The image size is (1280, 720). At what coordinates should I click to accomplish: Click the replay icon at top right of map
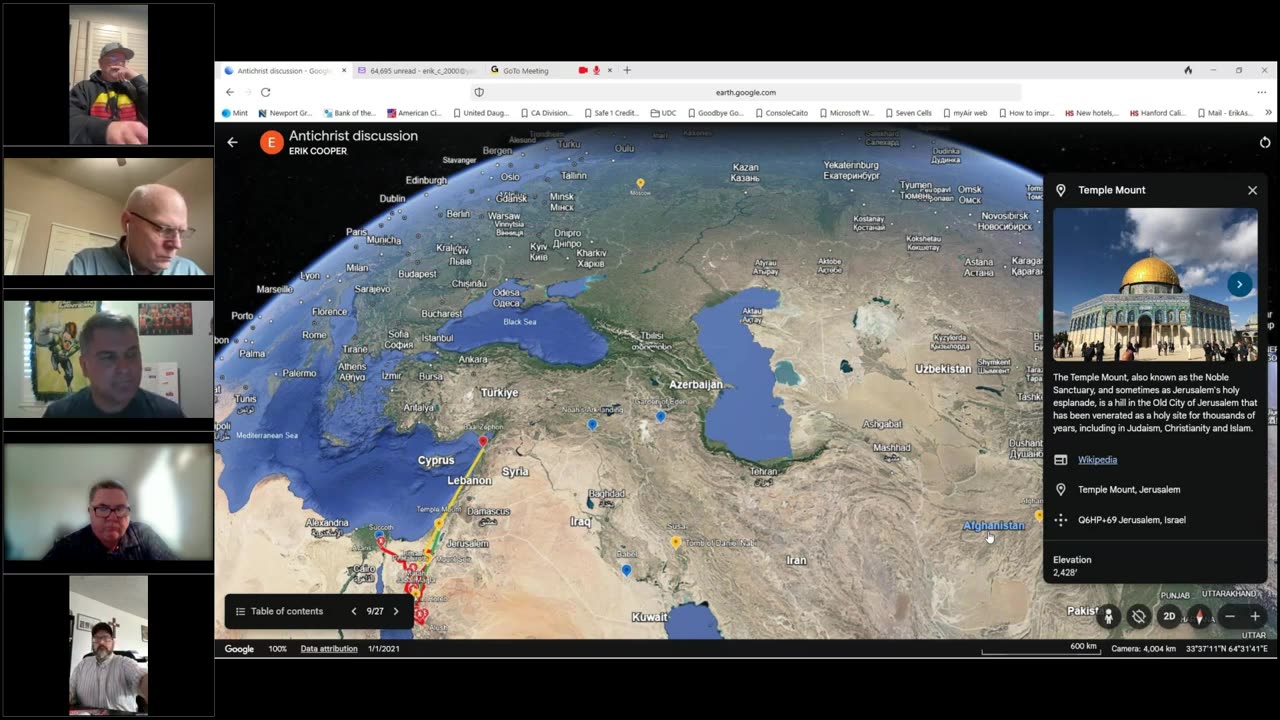[x=1264, y=142]
